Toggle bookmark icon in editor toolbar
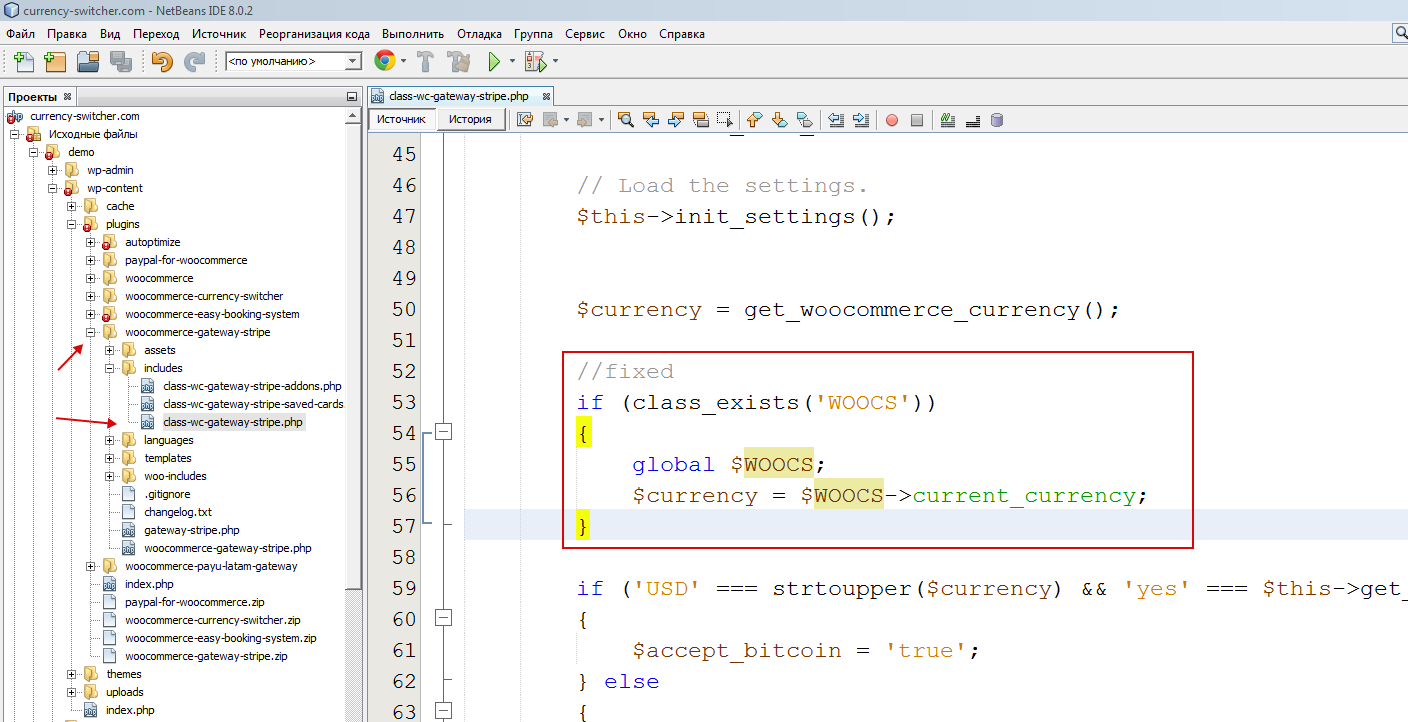 coord(804,120)
